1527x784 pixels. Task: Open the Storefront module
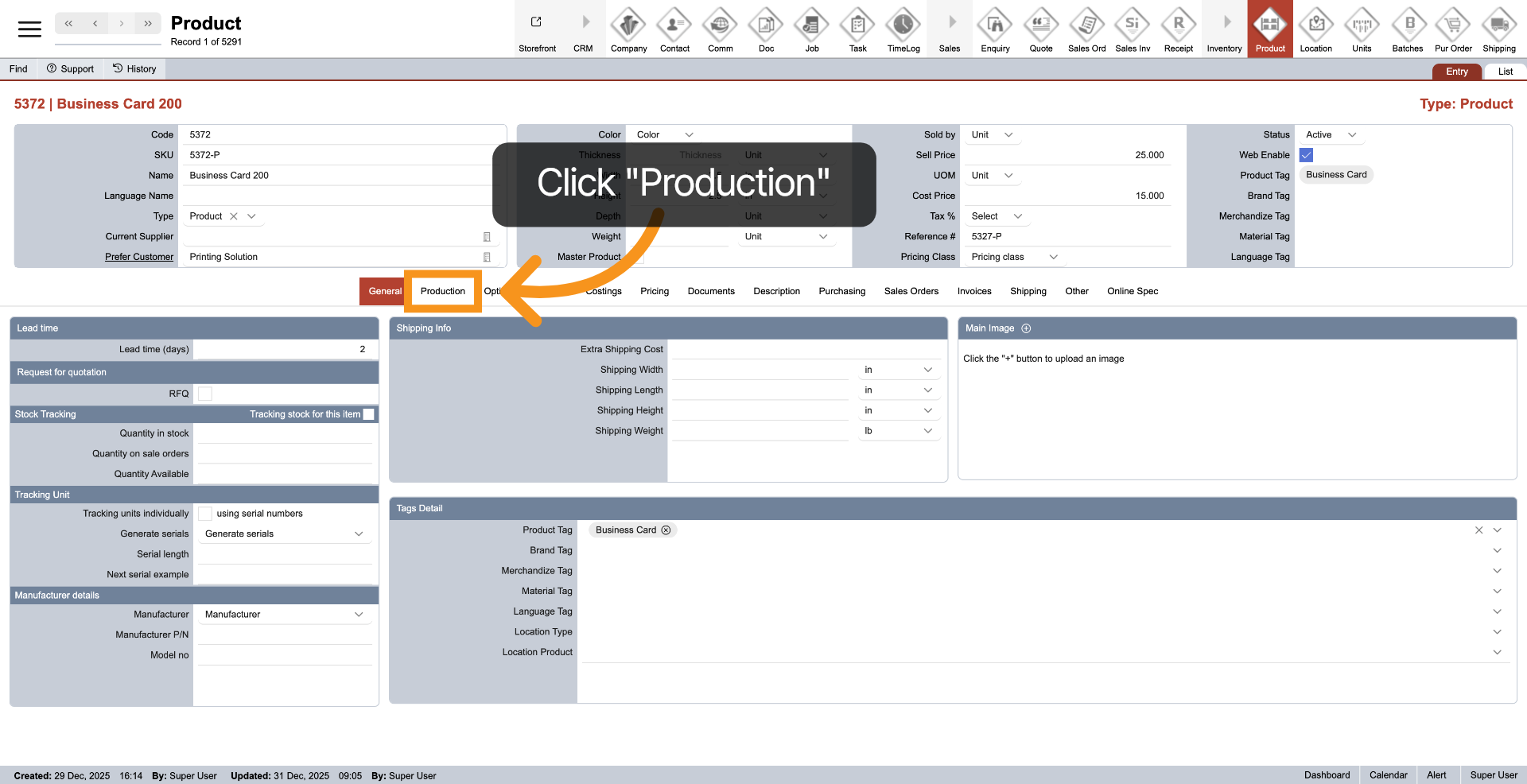click(x=537, y=29)
